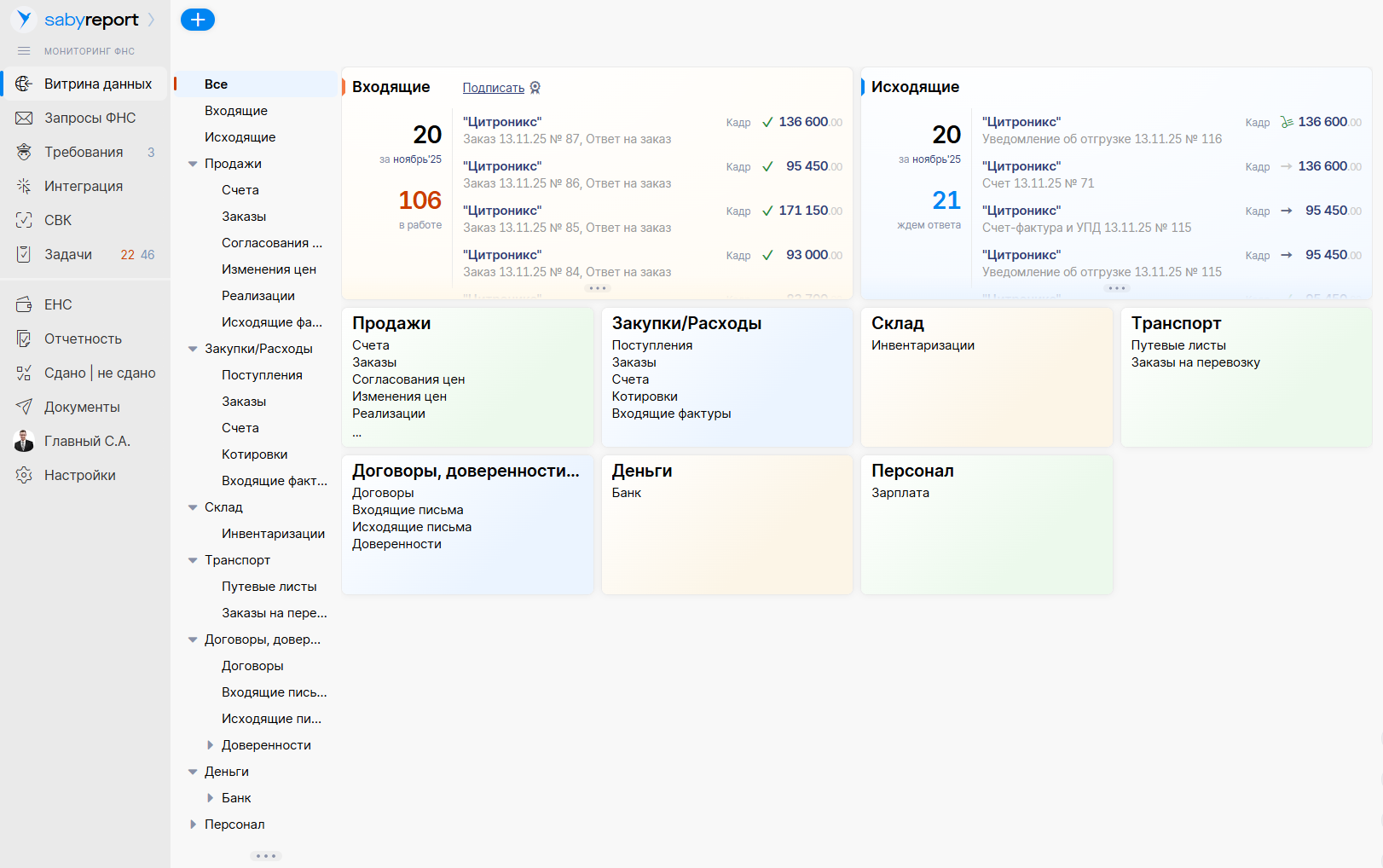Expand the Персонал tree node
Image resolution: width=1383 pixels, height=868 pixels.
193,825
